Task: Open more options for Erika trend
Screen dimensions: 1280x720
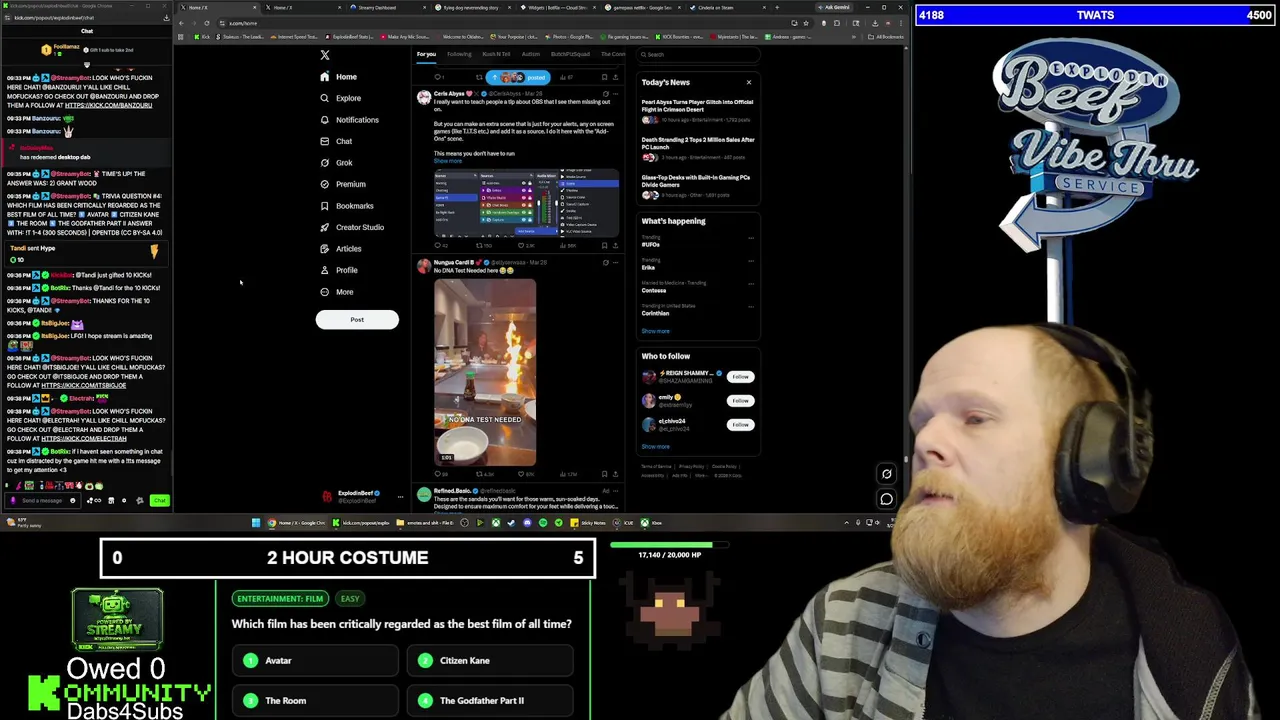Action: pyautogui.click(x=751, y=261)
